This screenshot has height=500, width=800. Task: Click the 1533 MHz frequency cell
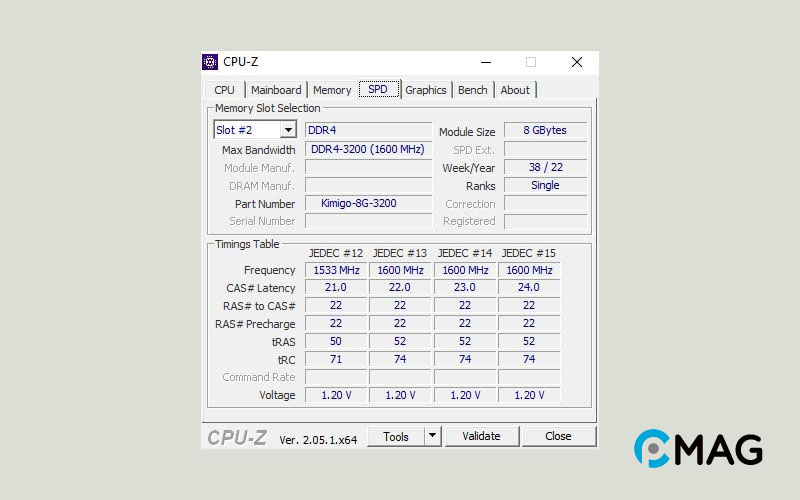coord(336,270)
